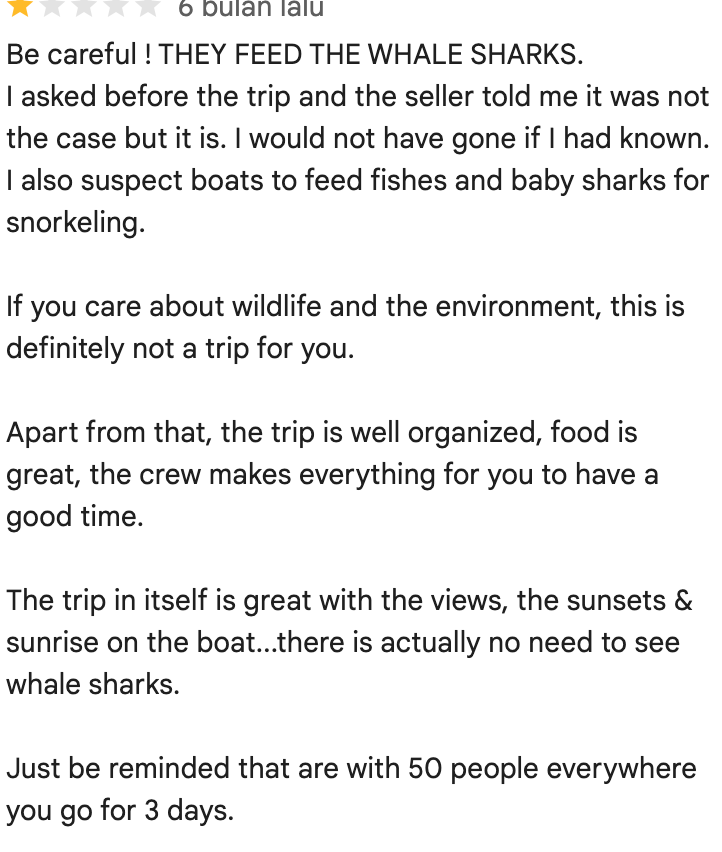
Task: Click the "6 bulan lalu" review timestamp
Action: pyautogui.click(x=251, y=9)
